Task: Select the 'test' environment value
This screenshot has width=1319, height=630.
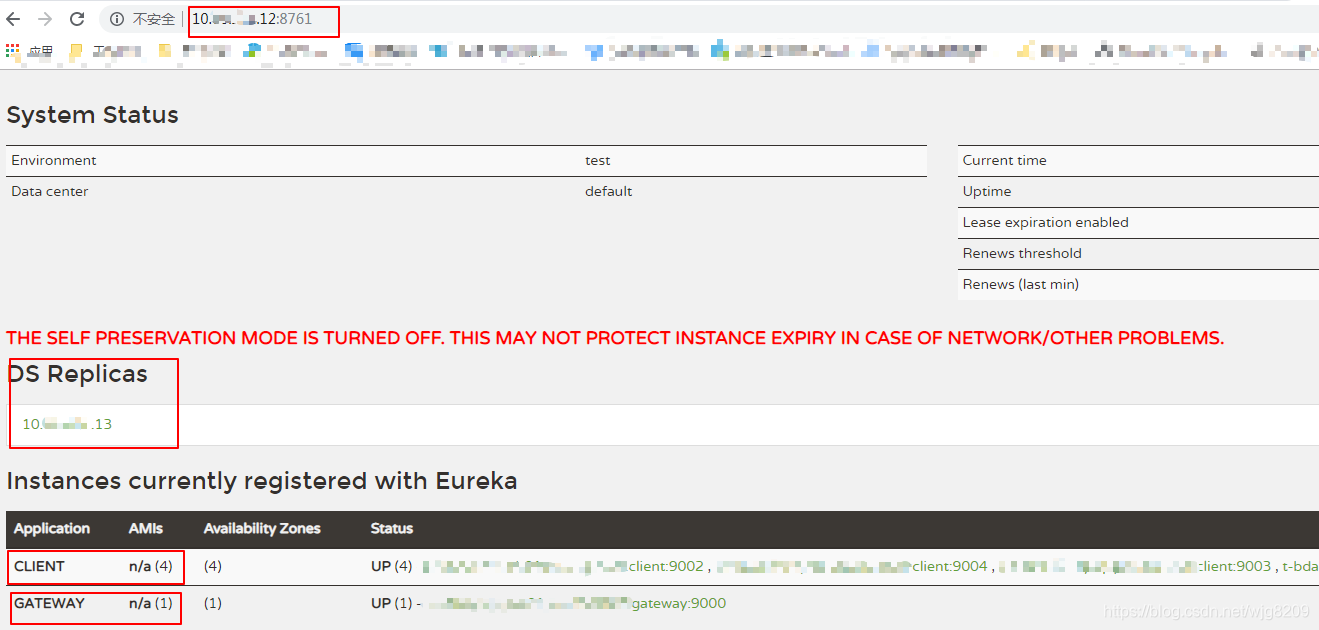Action: [598, 160]
